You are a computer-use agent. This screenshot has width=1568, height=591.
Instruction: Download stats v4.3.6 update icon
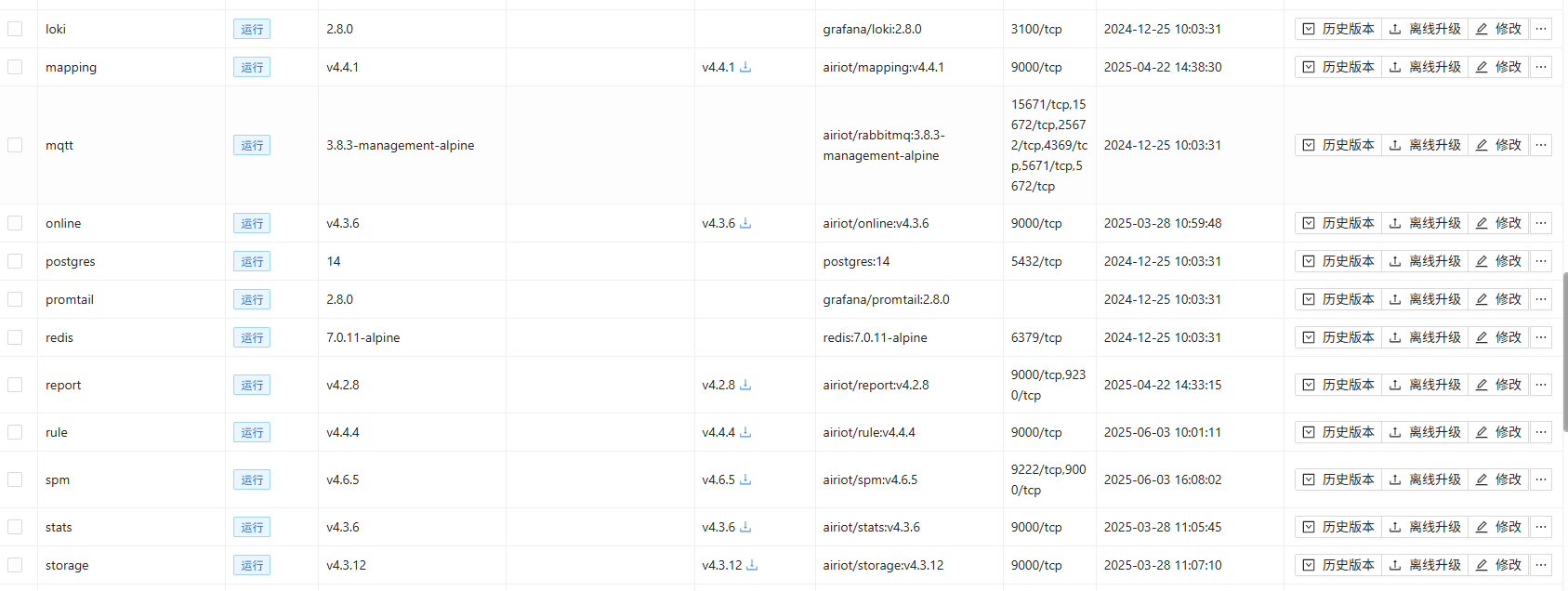[745, 527]
